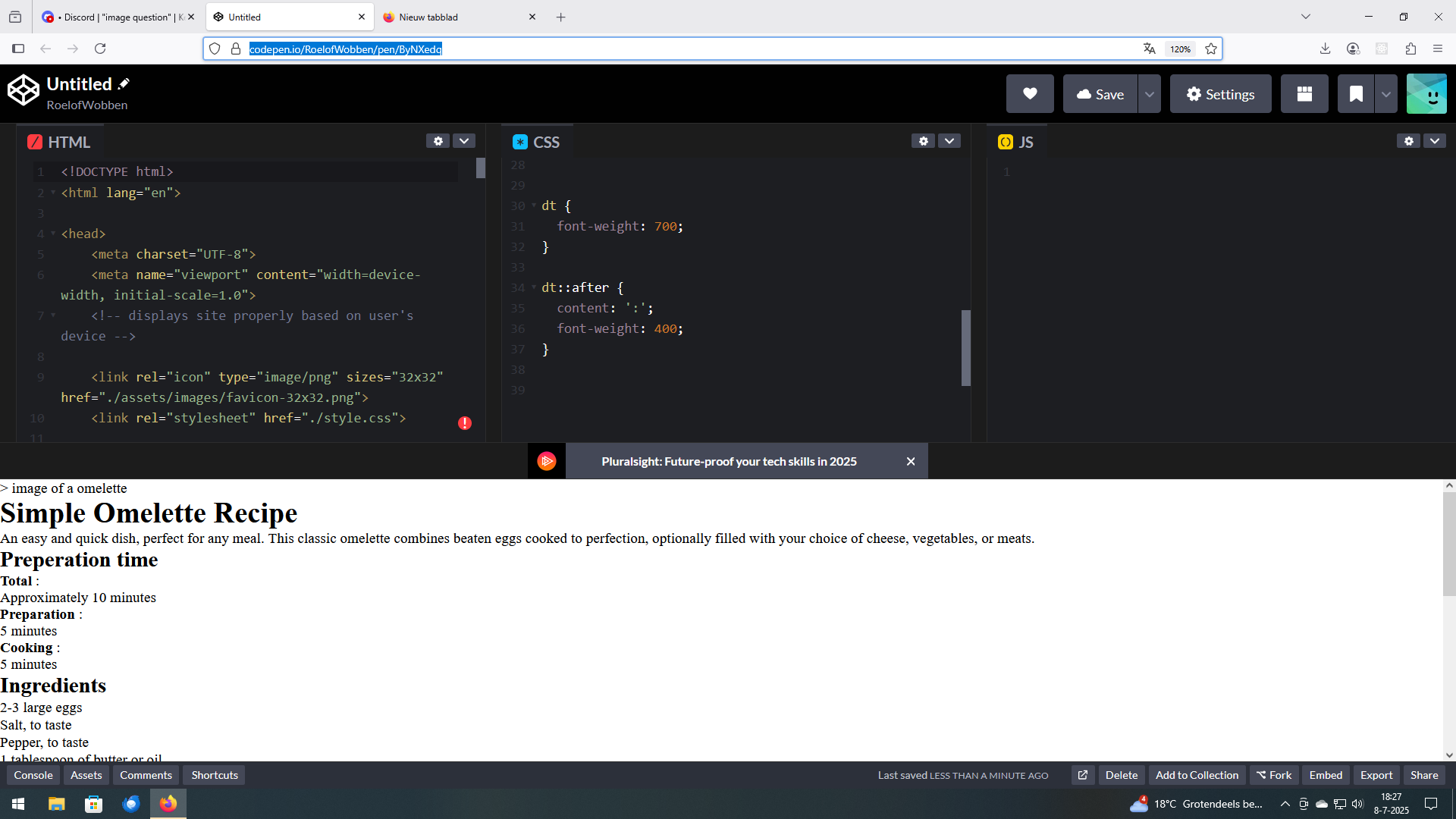Open JS editor settings gear
The height and width of the screenshot is (819, 1456).
point(1408,141)
